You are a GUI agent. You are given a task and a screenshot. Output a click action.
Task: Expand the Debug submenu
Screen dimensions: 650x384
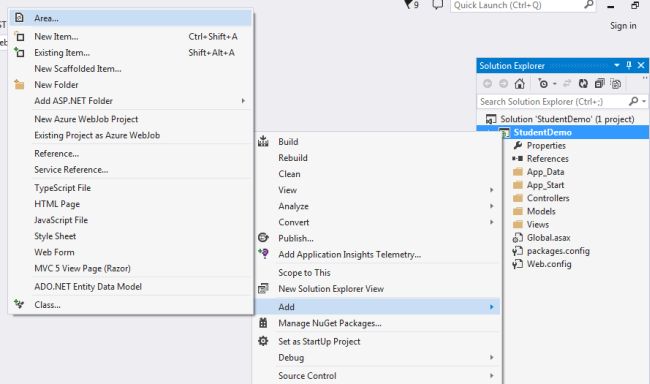377,358
